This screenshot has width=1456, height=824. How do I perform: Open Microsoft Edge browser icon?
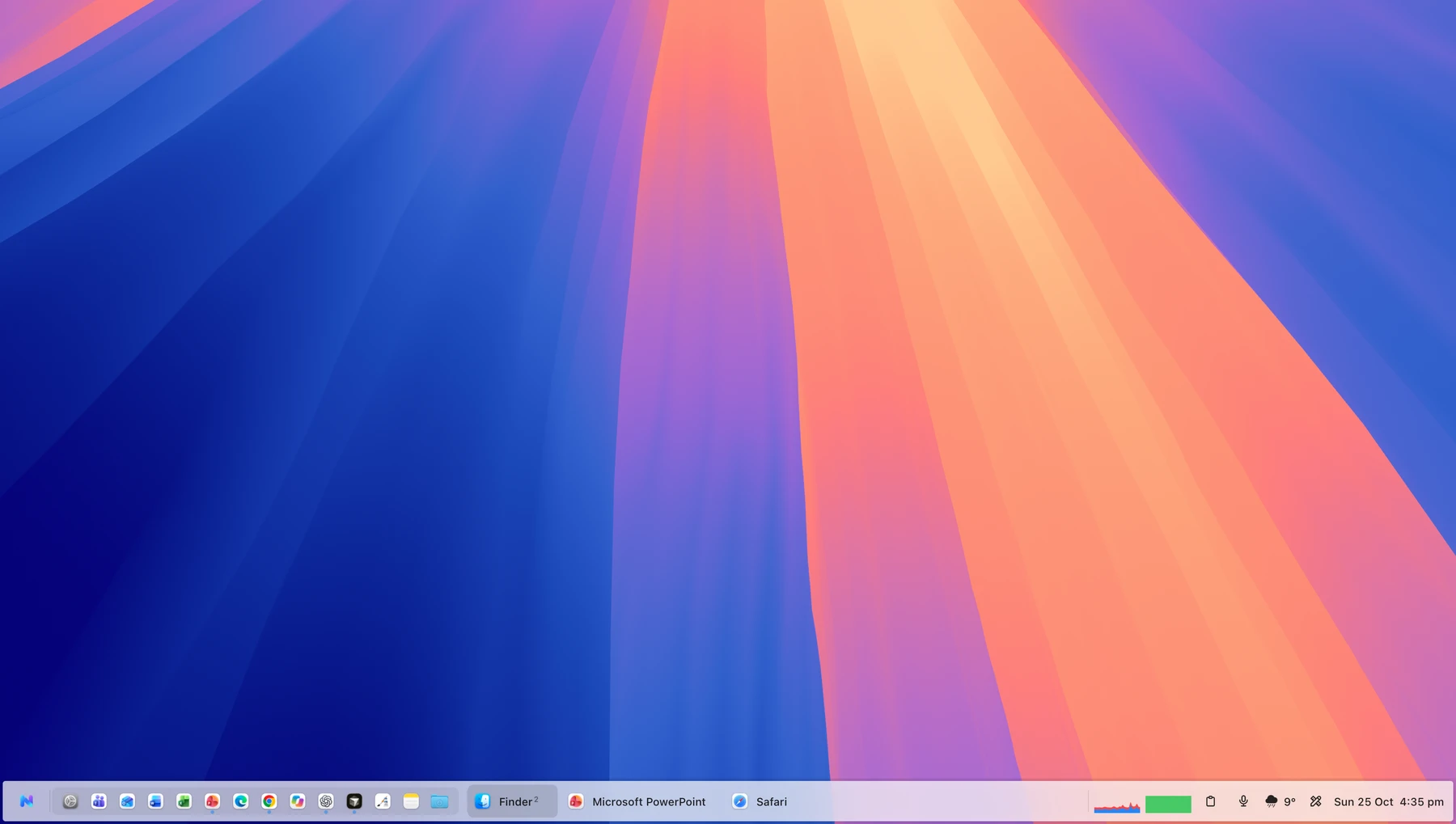coord(240,801)
